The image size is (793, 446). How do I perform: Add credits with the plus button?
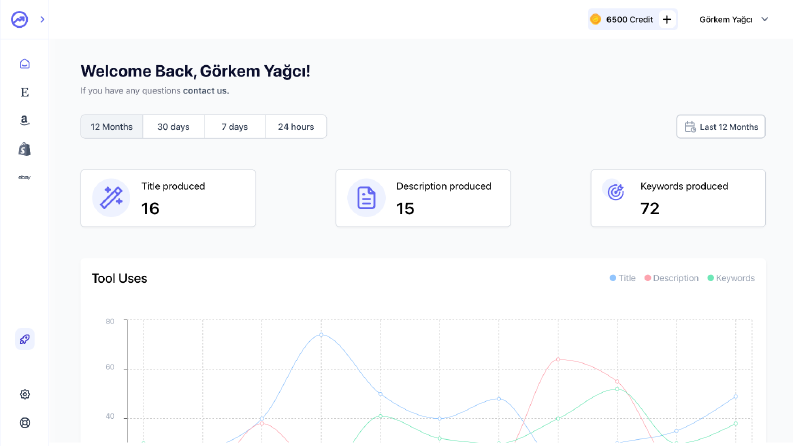click(x=667, y=20)
